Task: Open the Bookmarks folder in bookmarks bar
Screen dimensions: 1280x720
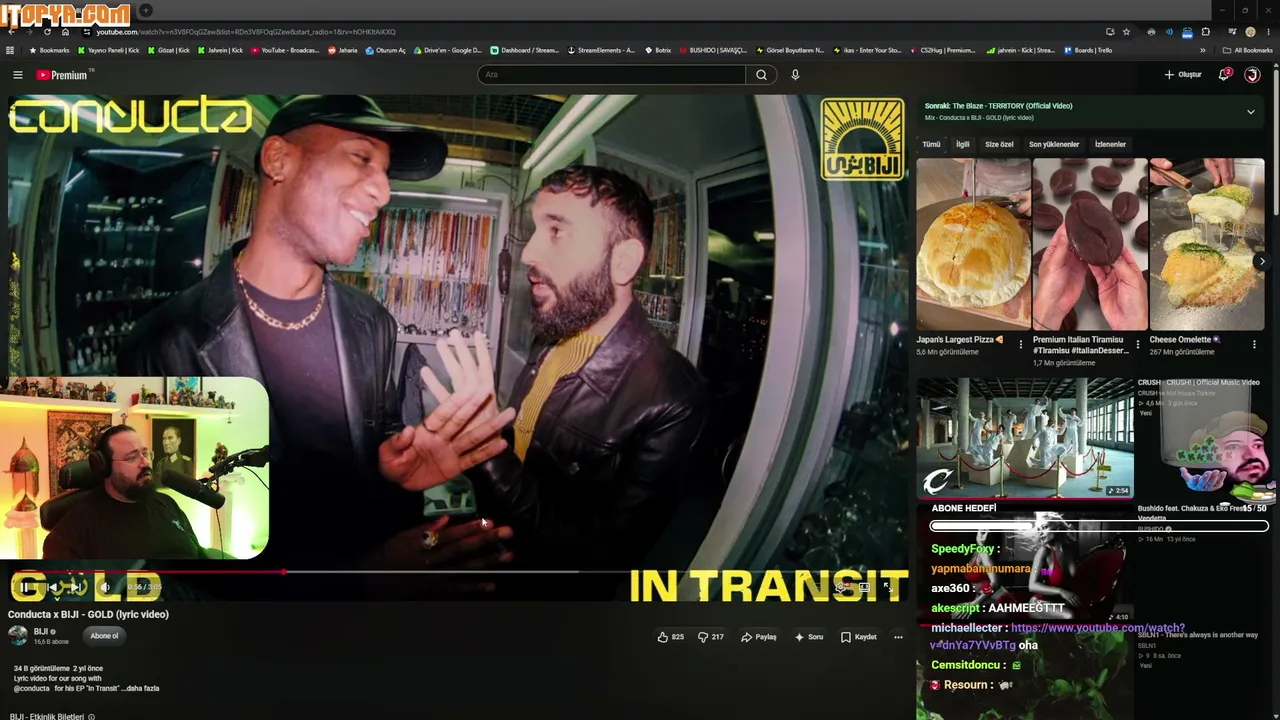Action: click(49, 50)
